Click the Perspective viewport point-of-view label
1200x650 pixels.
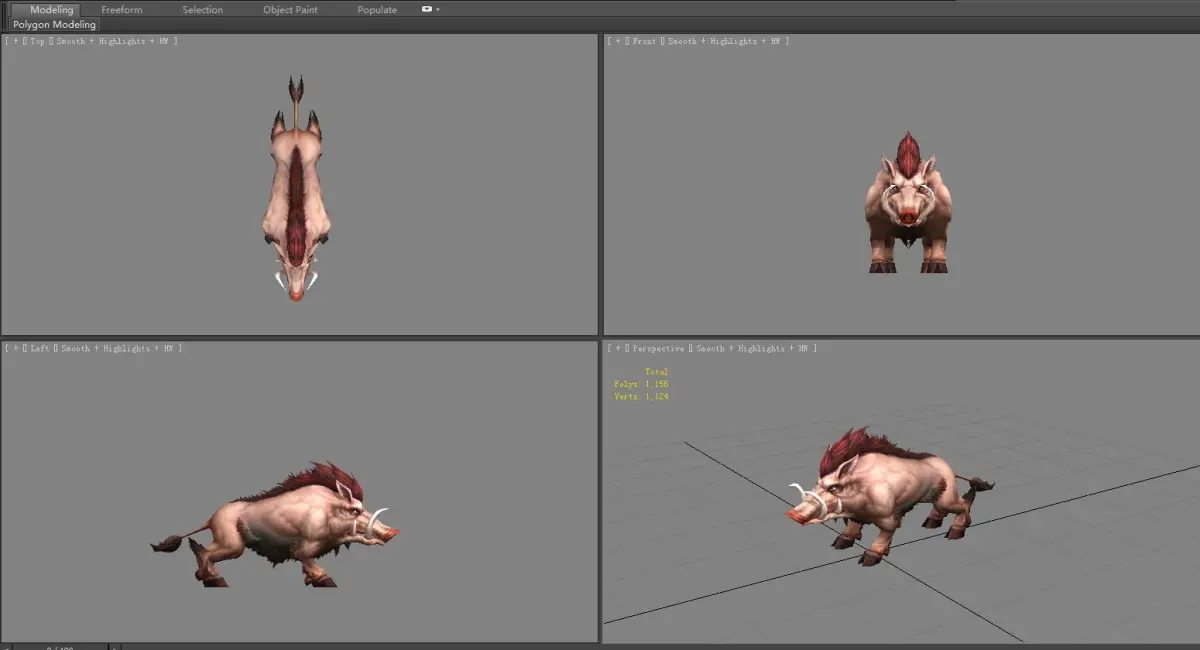click(x=658, y=348)
